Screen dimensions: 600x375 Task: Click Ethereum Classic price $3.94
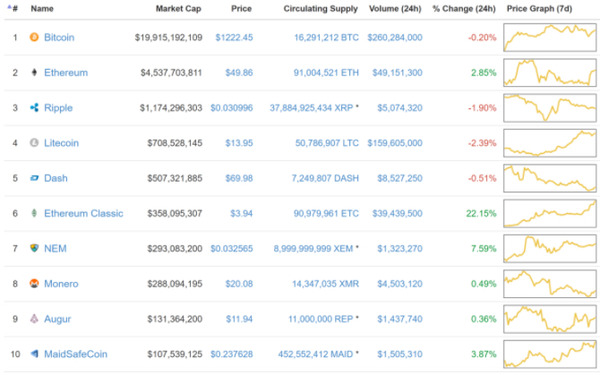(241, 213)
